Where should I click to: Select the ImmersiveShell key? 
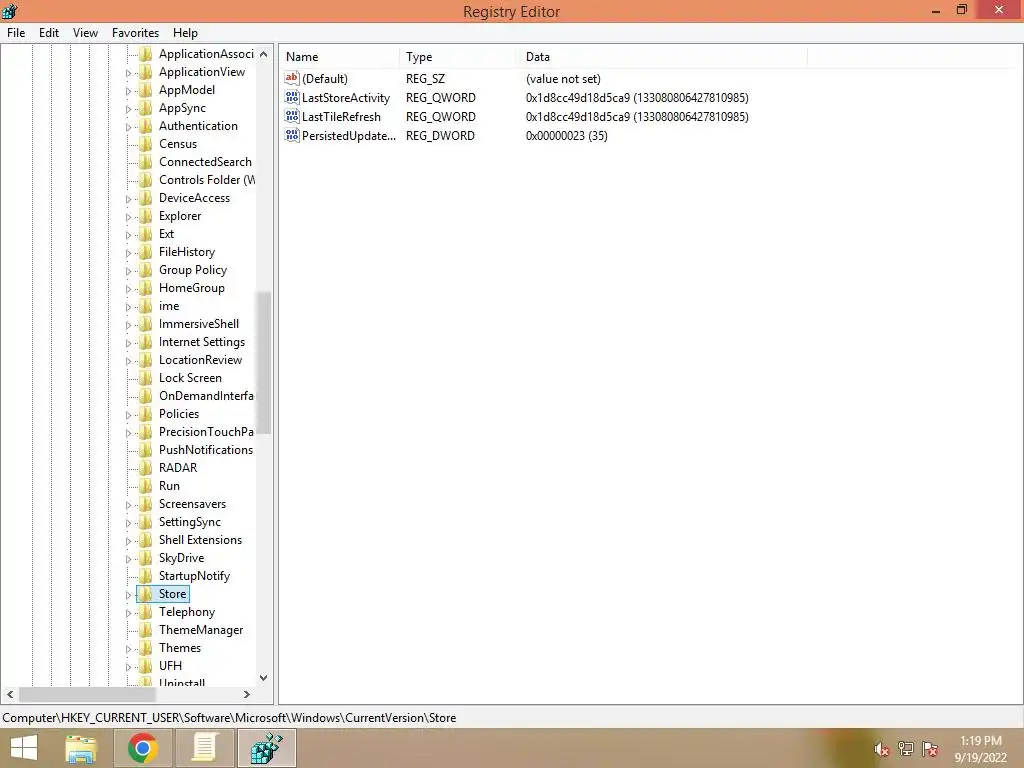(x=199, y=323)
